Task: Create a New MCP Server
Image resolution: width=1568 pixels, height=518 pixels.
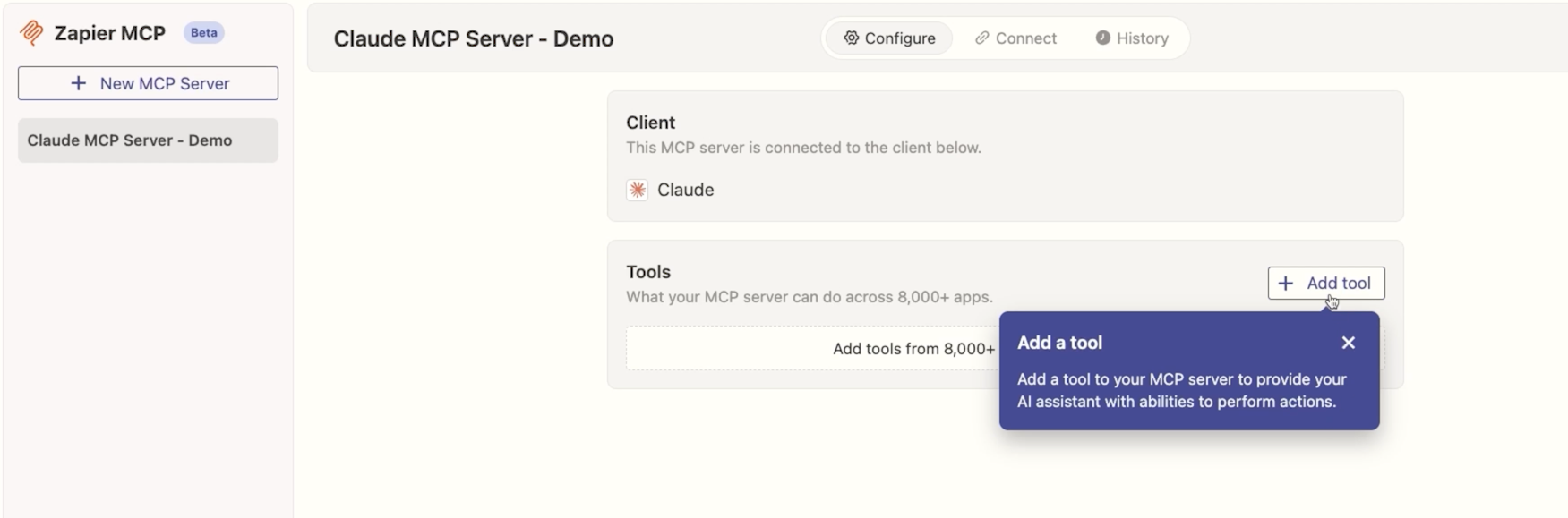Action: coord(147,82)
